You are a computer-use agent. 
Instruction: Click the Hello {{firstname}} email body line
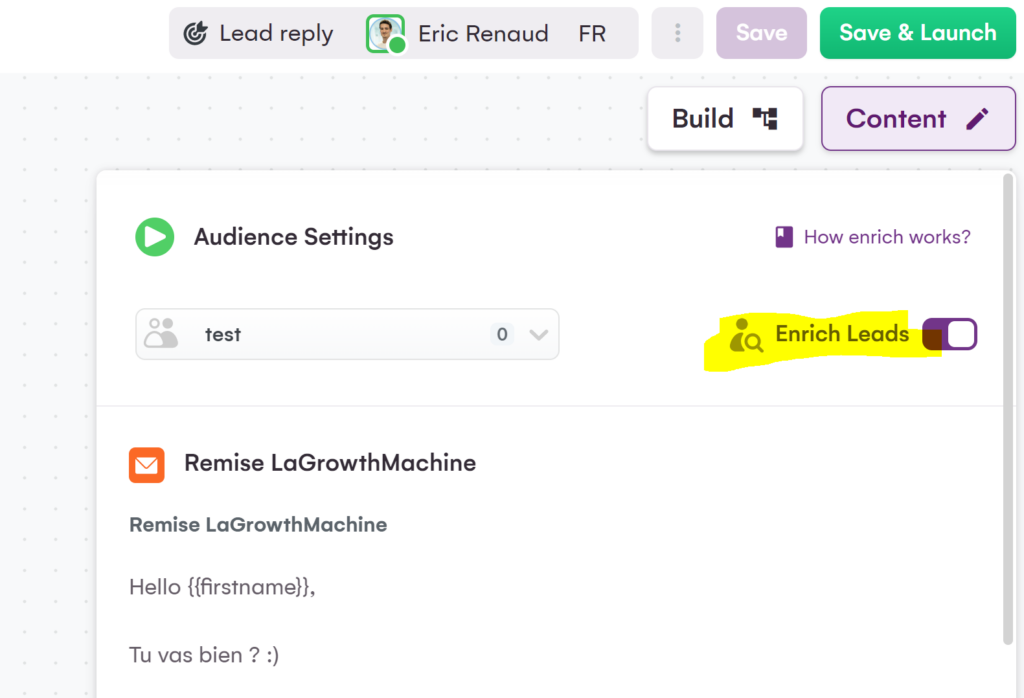(x=222, y=587)
